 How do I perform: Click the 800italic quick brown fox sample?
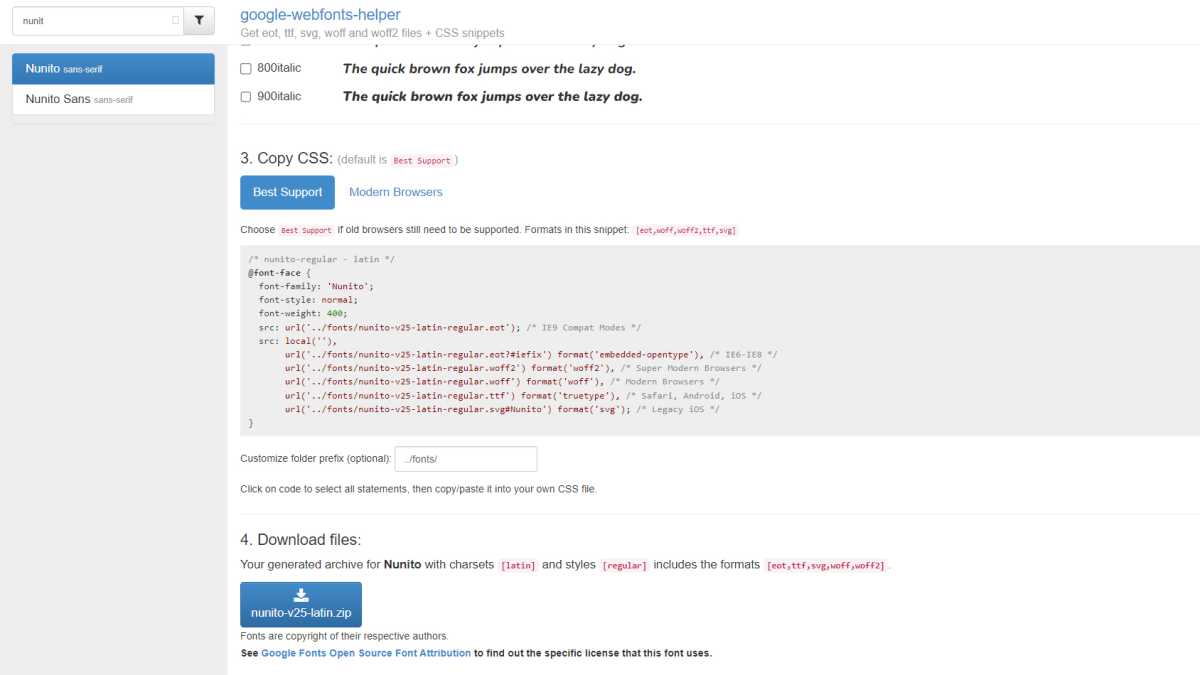[489, 69]
